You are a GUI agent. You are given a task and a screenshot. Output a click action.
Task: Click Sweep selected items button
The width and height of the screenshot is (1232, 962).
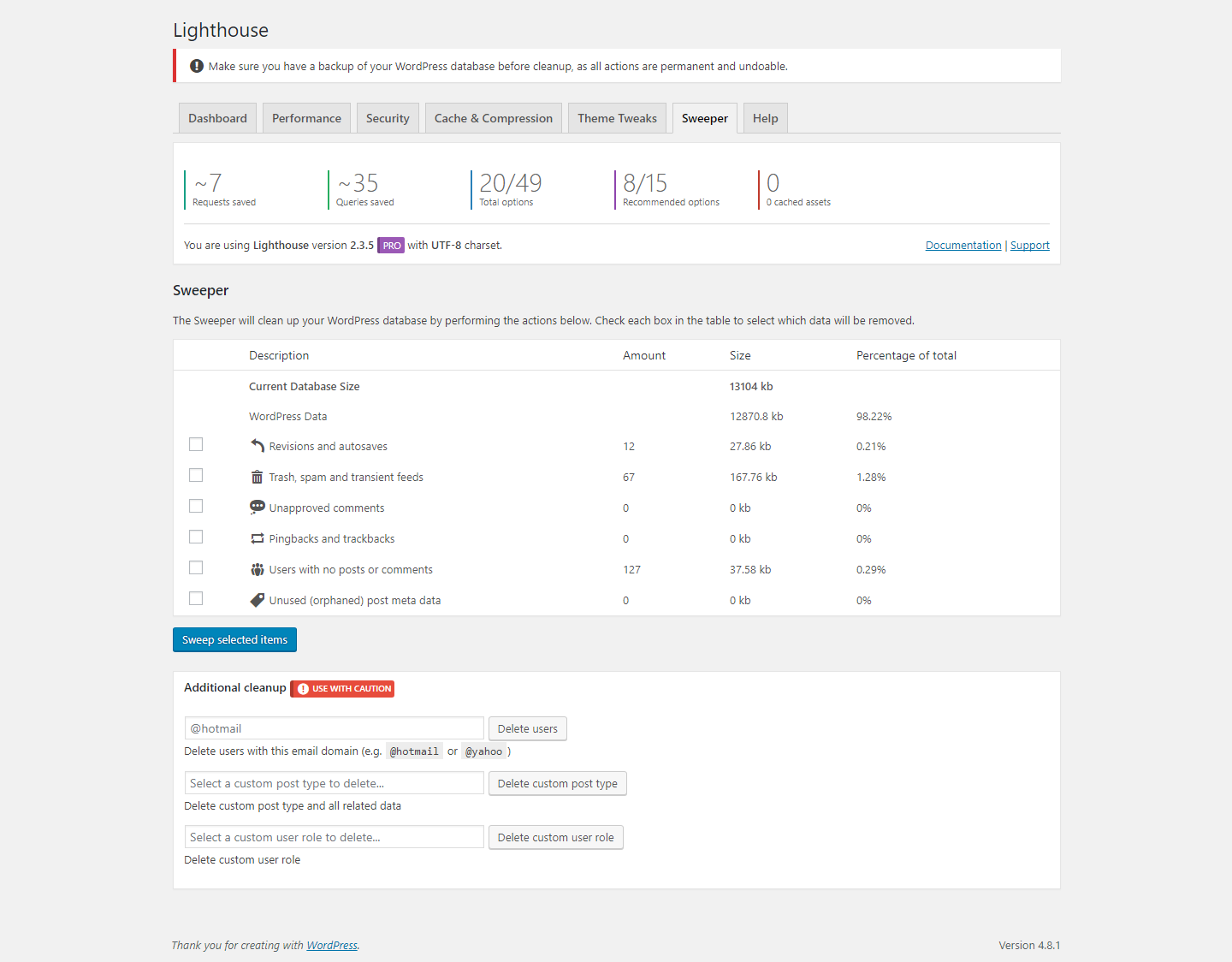[234, 640]
